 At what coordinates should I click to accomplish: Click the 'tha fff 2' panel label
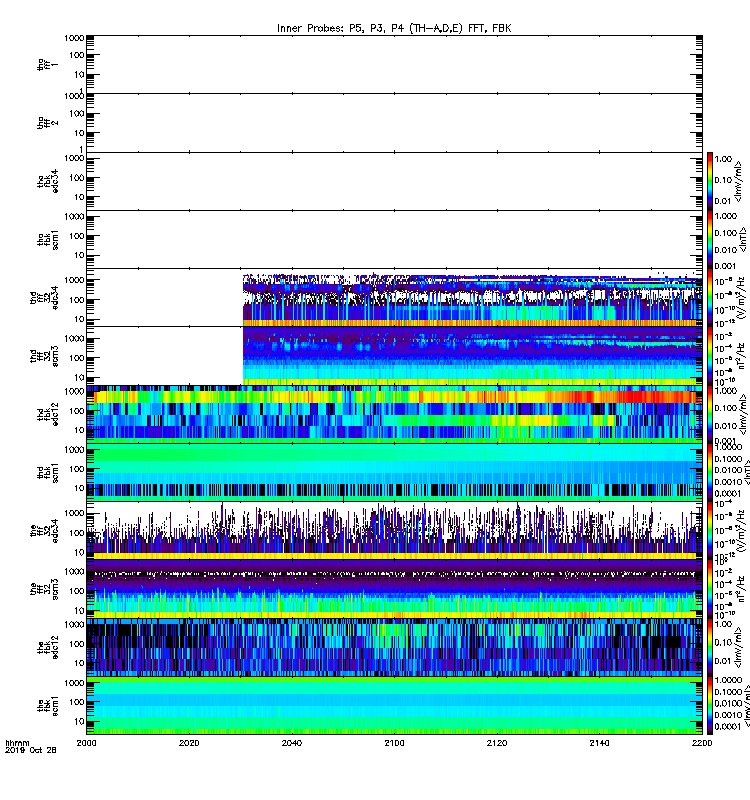coord(47,123)
